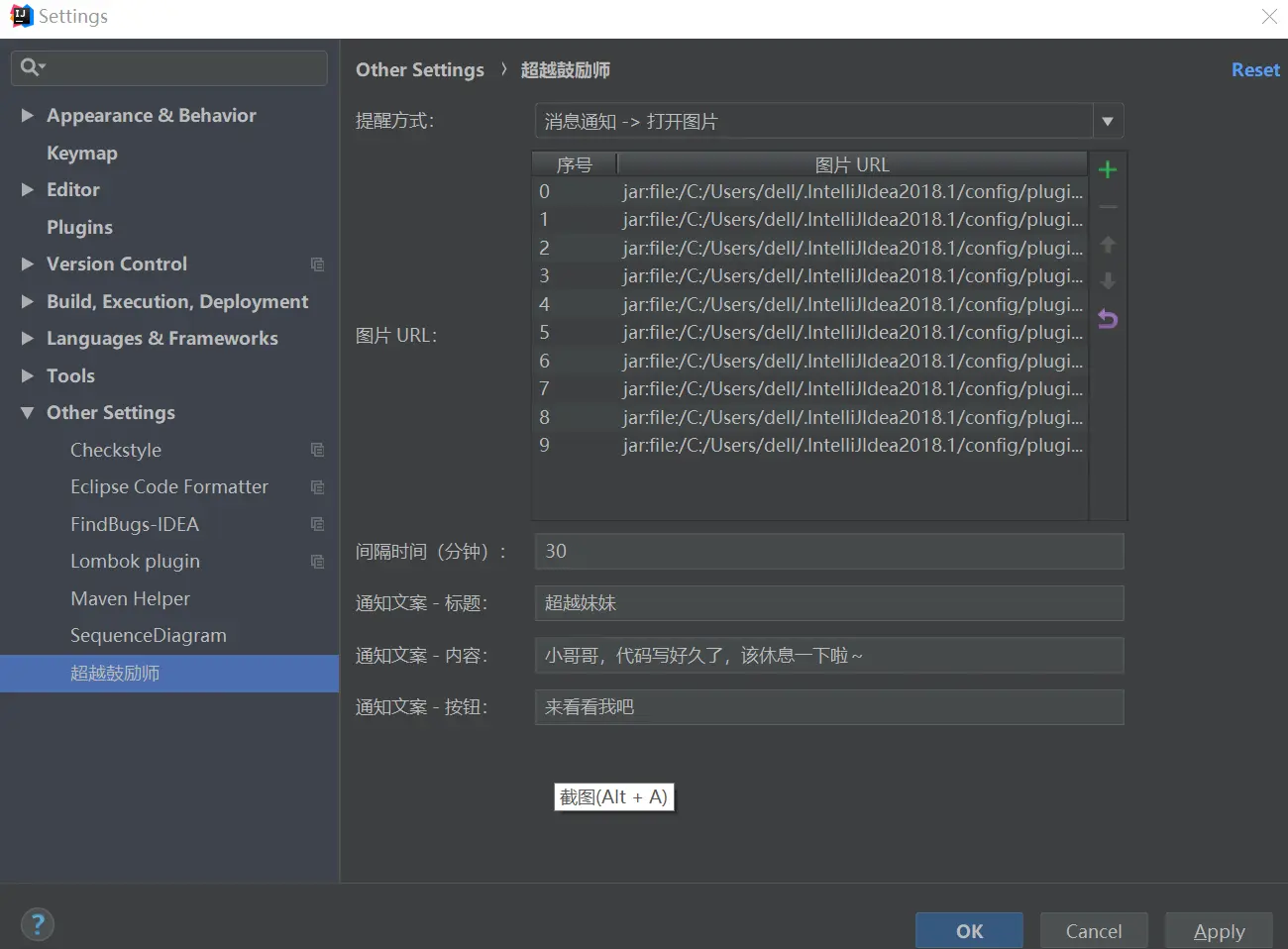Screen dimensions: 1288x949
Task: Select 超越鼓励师 in the tree
Action: click(169, 674)
